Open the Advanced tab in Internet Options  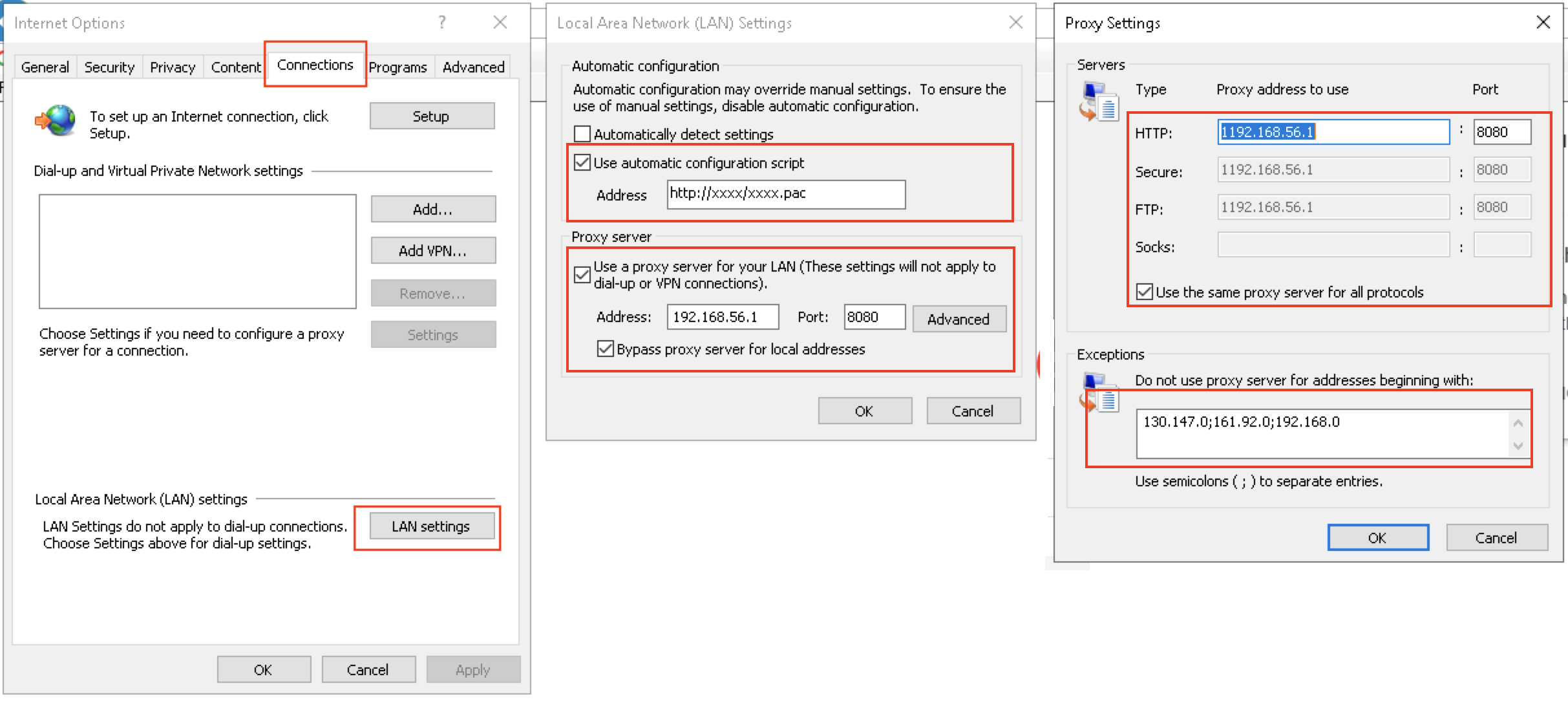pyautogui.click(x=473, y=67)
